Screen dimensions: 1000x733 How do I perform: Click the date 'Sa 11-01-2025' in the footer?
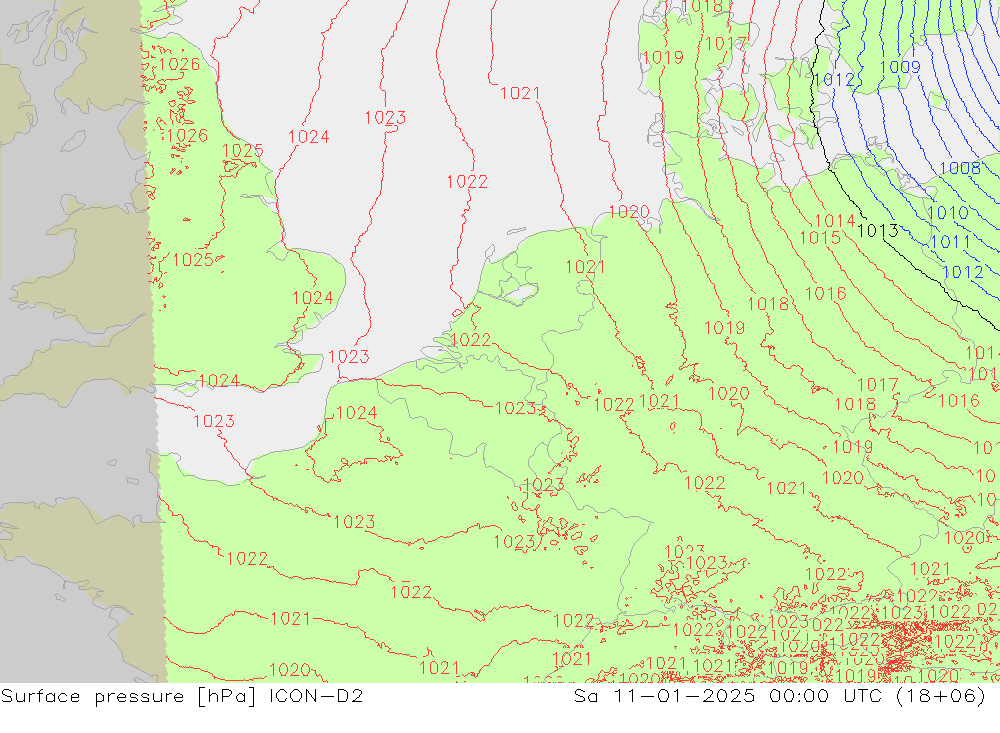pyautogui.click(x=664, y=695)
